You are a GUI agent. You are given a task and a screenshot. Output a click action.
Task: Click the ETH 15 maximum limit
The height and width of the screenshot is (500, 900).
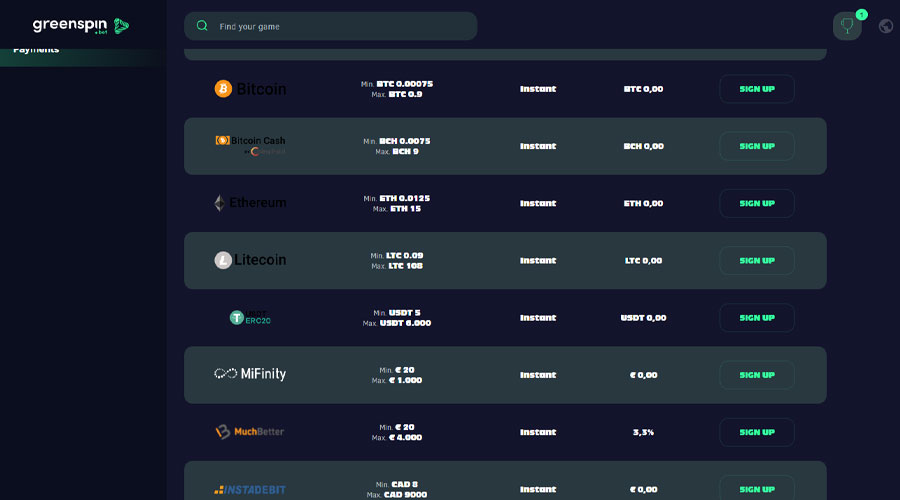pyautogui.click(x=406, y=209)
